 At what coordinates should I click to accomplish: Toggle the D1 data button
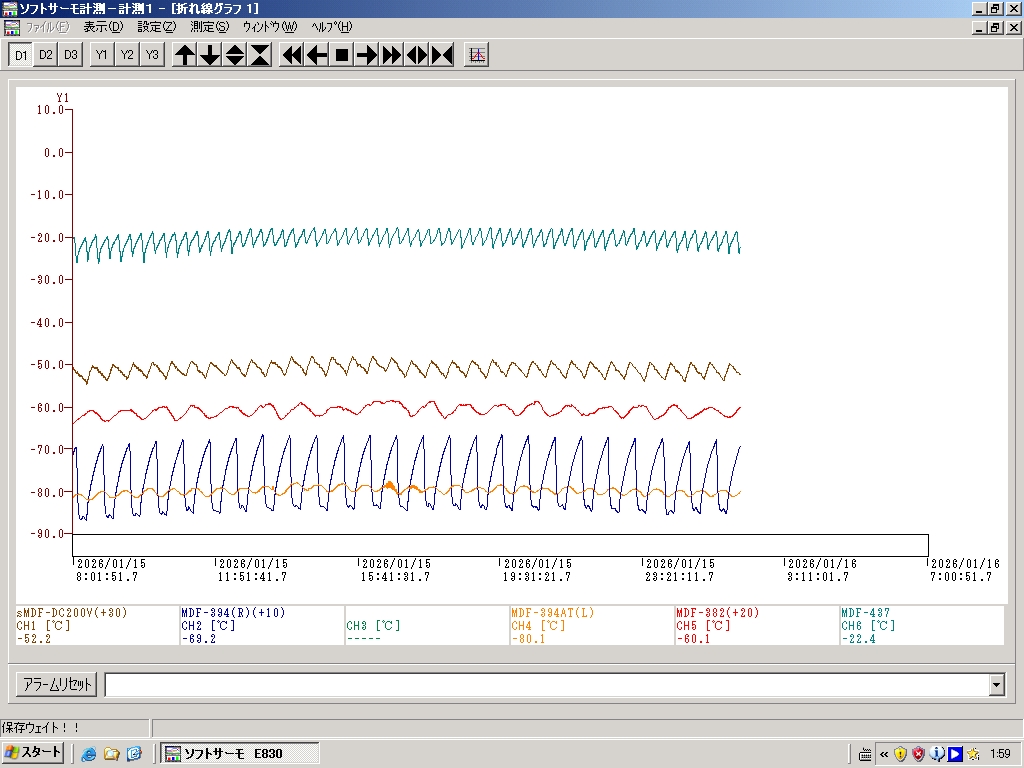click(20, 55)
